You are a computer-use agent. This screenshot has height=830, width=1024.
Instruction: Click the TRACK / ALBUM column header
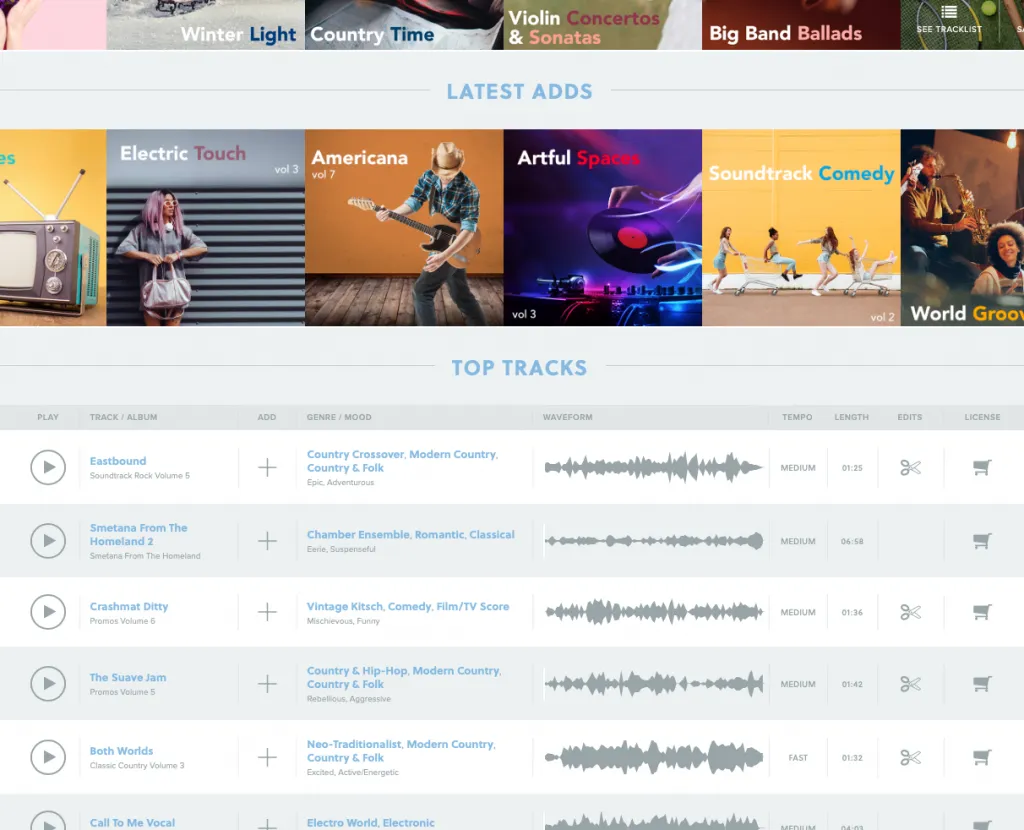123,417
